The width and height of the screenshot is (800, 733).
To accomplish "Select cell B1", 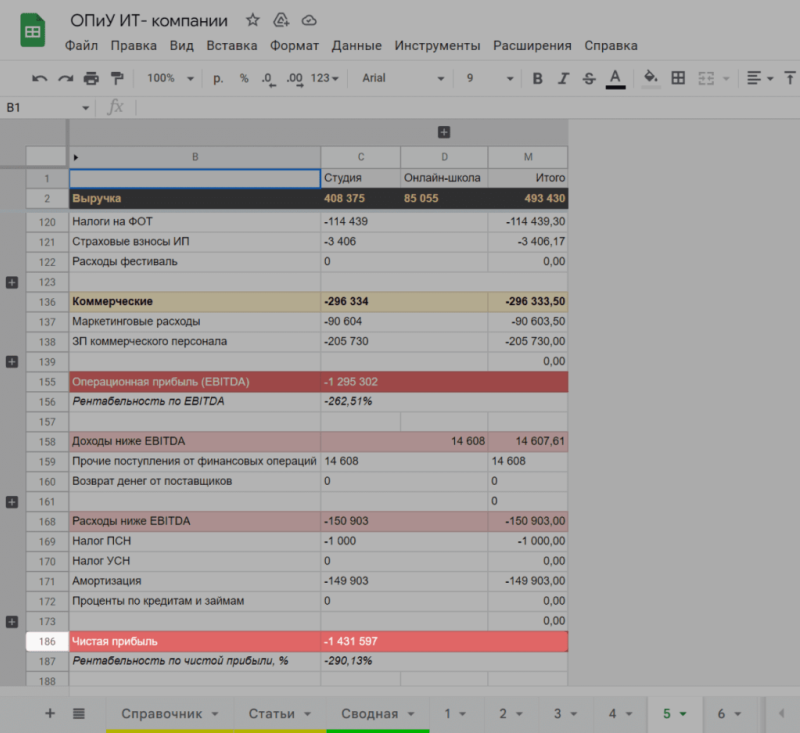I will point(195,178).
